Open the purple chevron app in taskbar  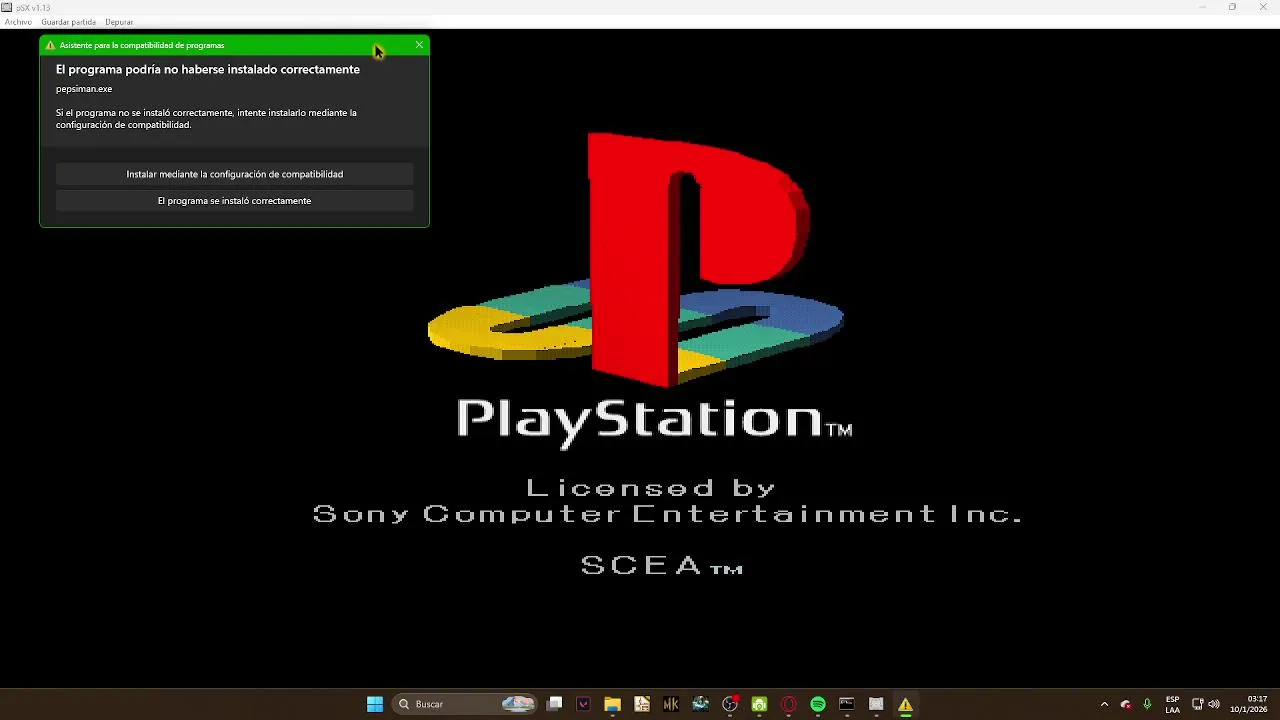point(584,704)
